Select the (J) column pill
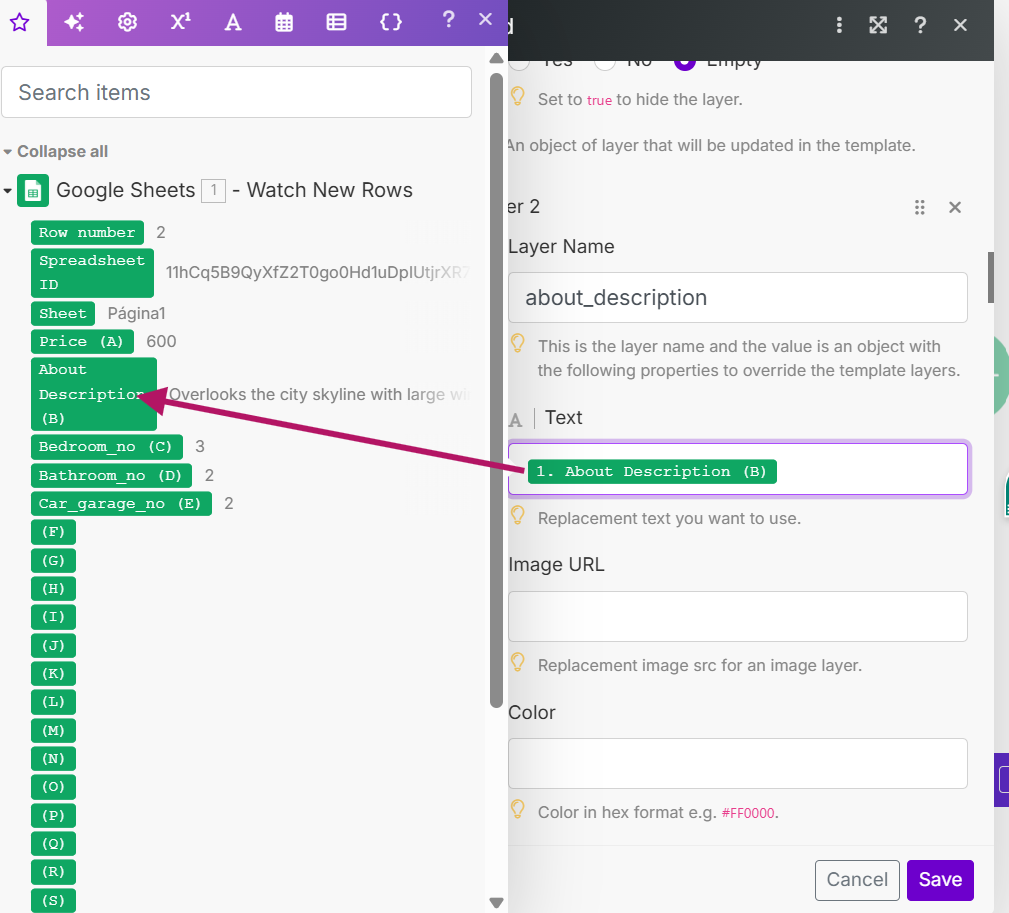1009x913 pixels. click(53, 645)
